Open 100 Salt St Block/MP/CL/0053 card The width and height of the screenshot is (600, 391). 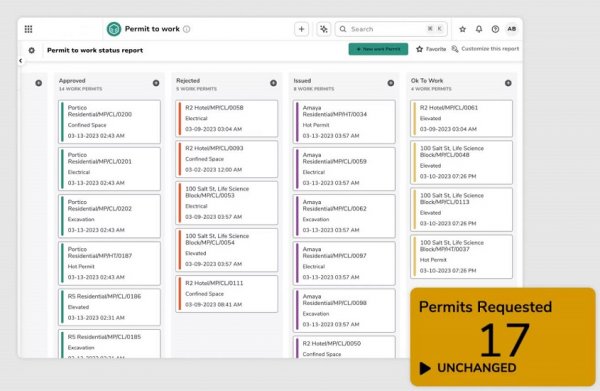click(x=227, y=203)
